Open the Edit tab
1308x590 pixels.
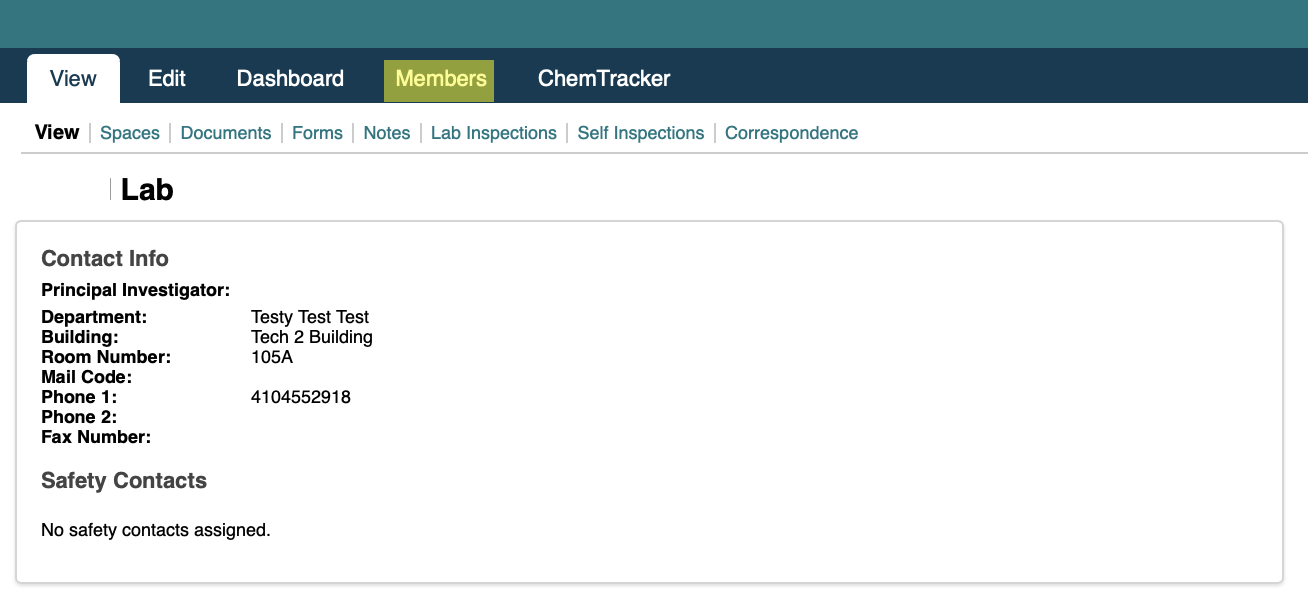click(167, 78)
